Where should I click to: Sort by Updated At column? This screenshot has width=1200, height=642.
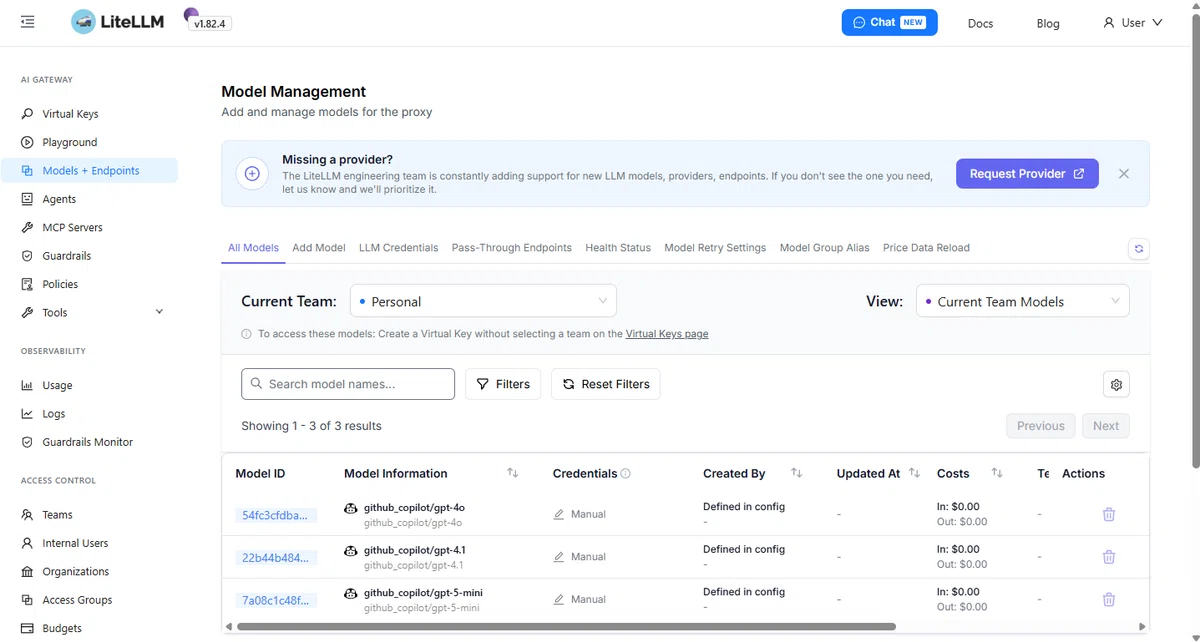915,473
